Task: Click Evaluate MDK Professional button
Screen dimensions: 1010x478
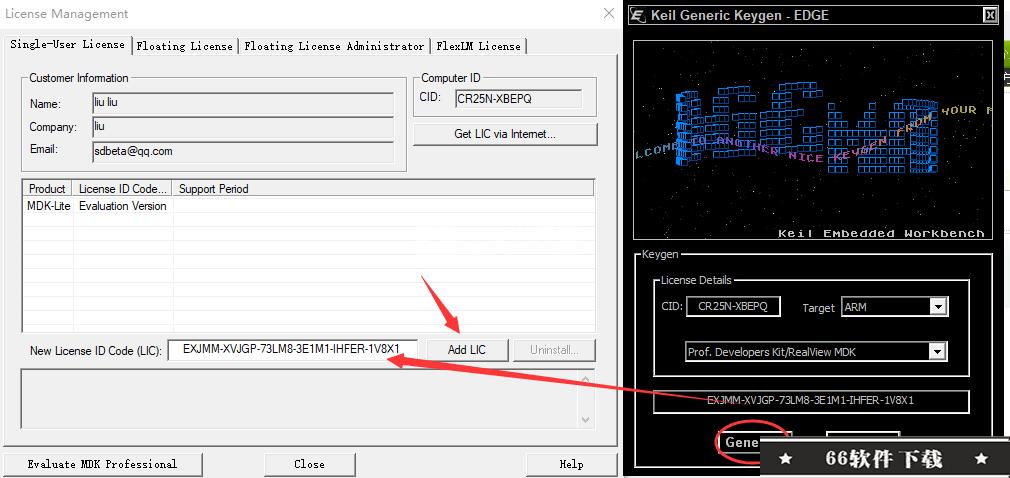Action: click(102, 464)
